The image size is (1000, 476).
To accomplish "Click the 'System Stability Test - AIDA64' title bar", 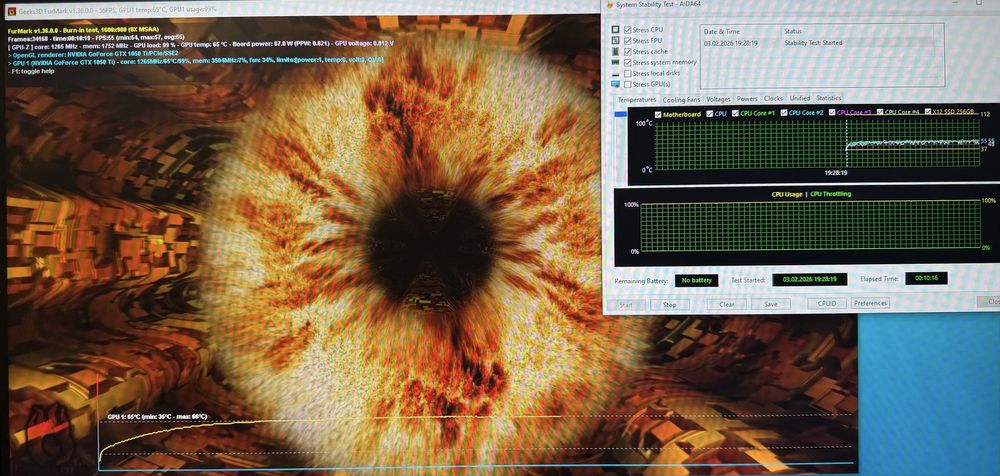I will click(658, 5).
